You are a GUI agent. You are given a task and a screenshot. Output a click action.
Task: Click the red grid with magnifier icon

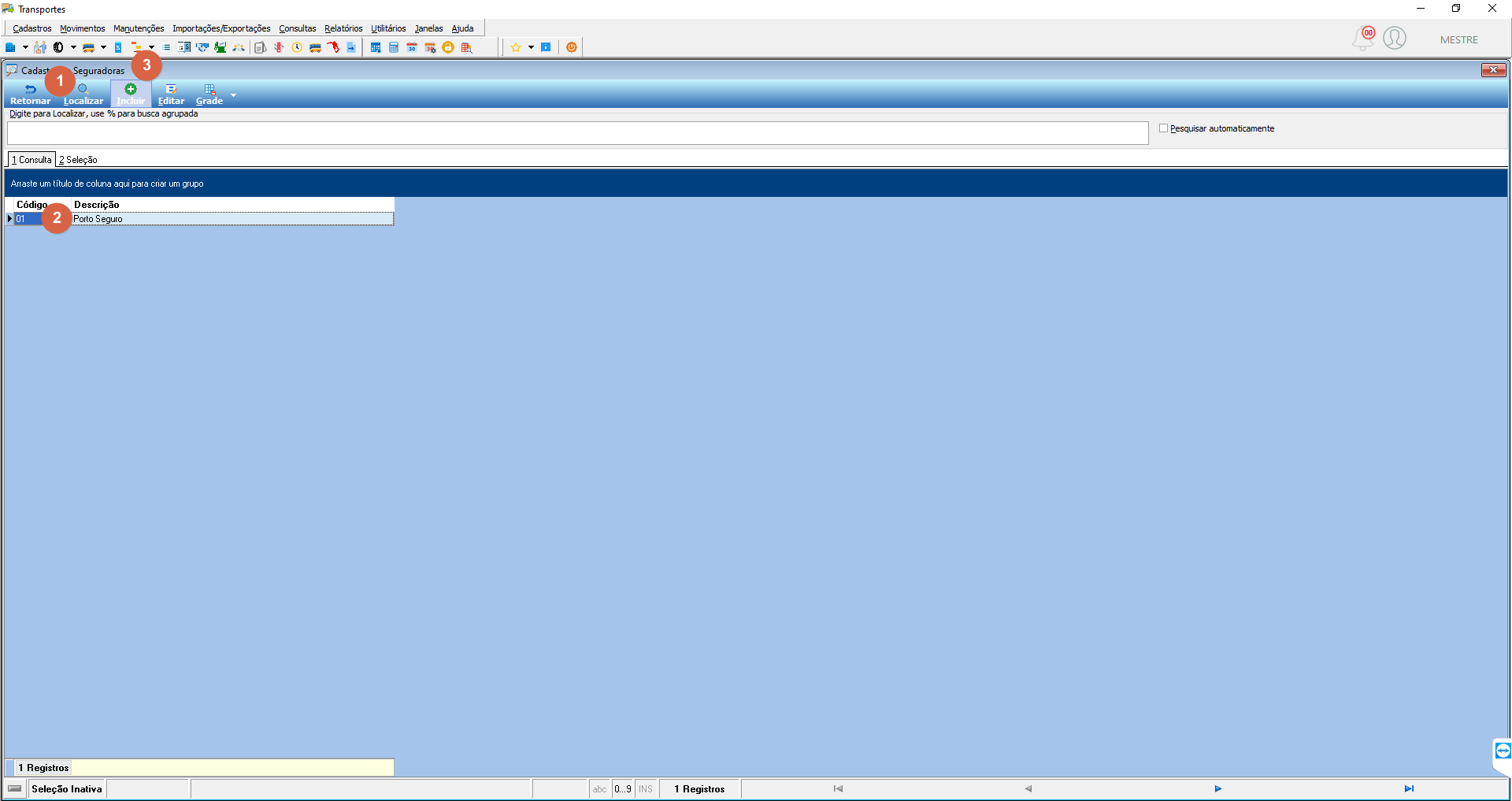point(466,47)
